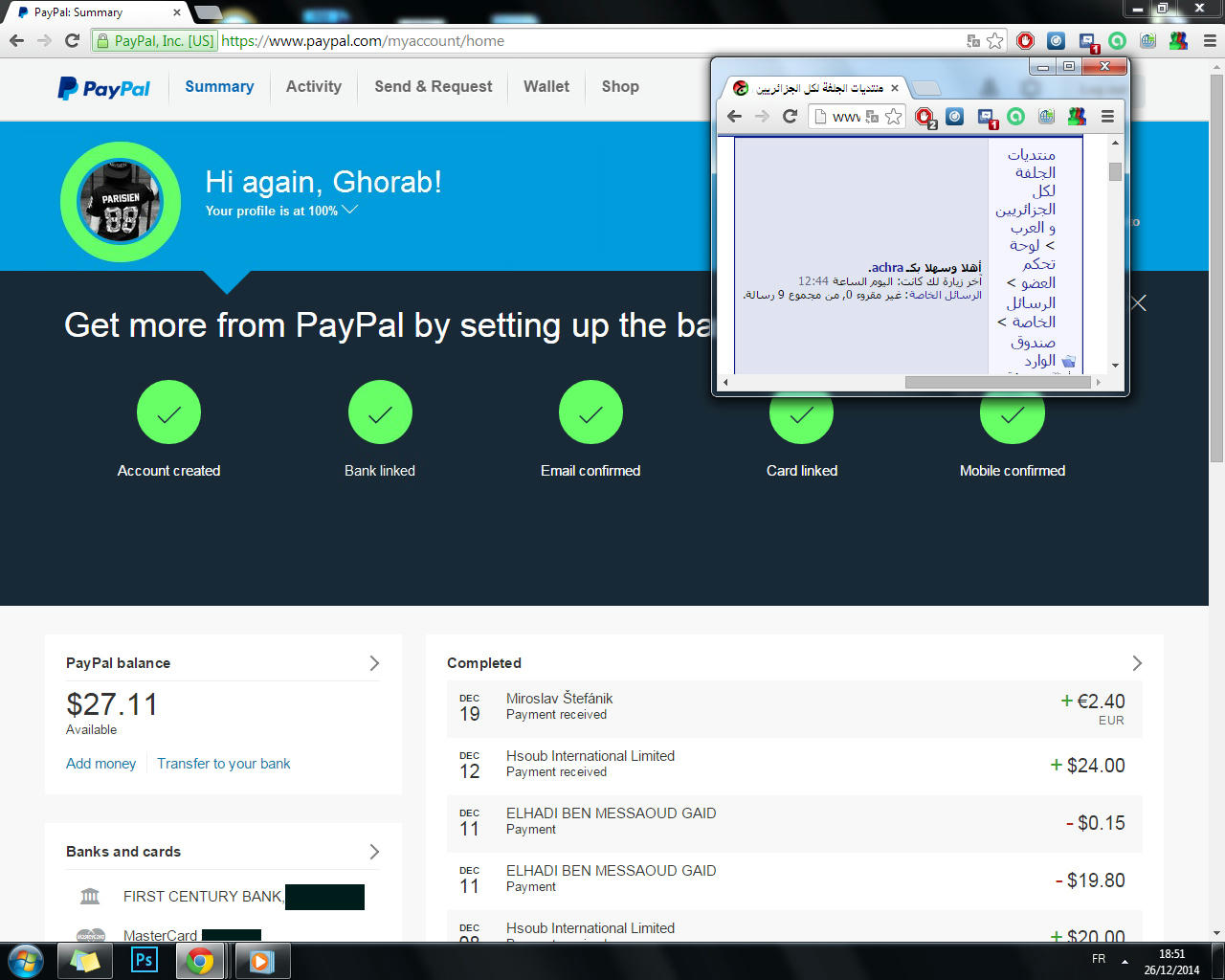Click FIRST CENTURY BANK entry
The width and height of the screenshot is (1225, 980).
click(203, 897)
